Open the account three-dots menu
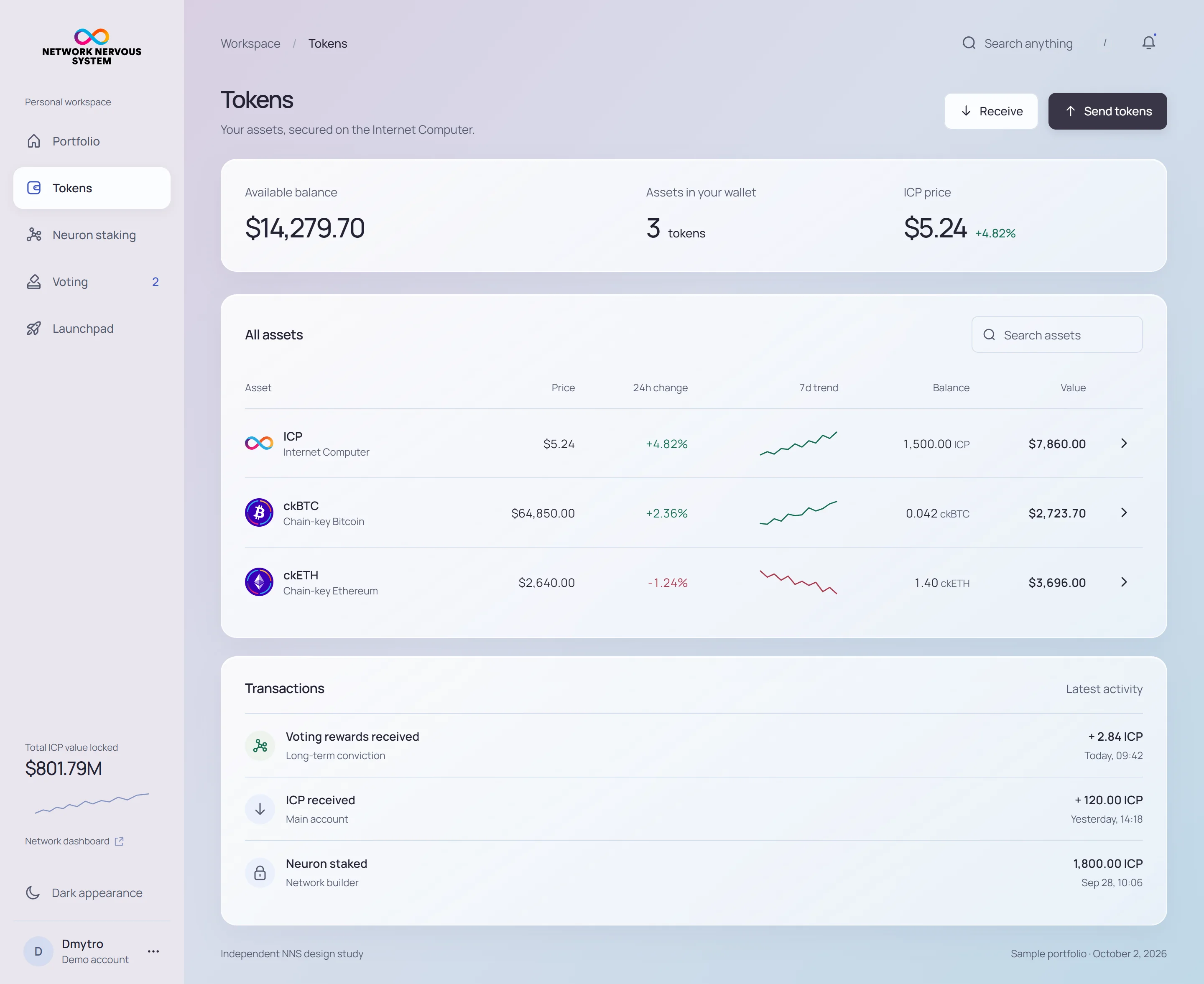 point(153,951)
